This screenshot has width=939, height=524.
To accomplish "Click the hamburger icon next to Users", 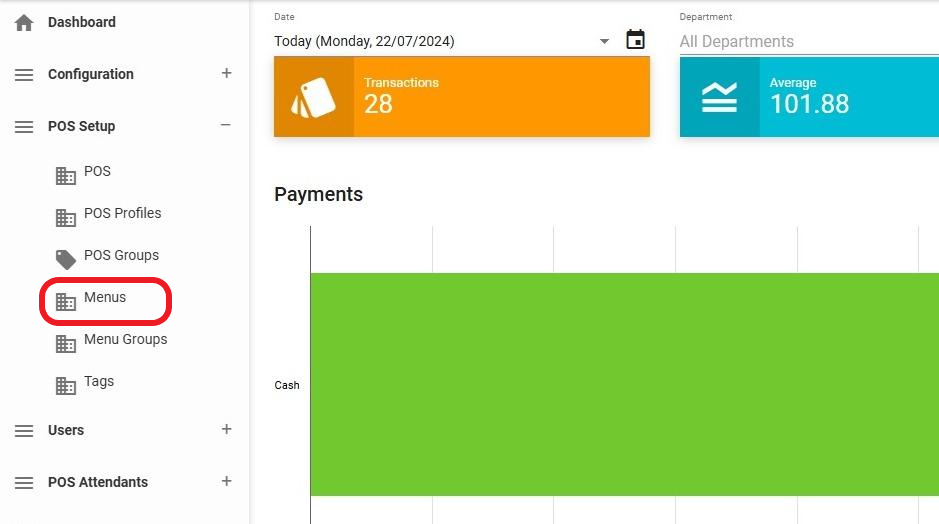I will pyautogui.click(x=24, y=431).
